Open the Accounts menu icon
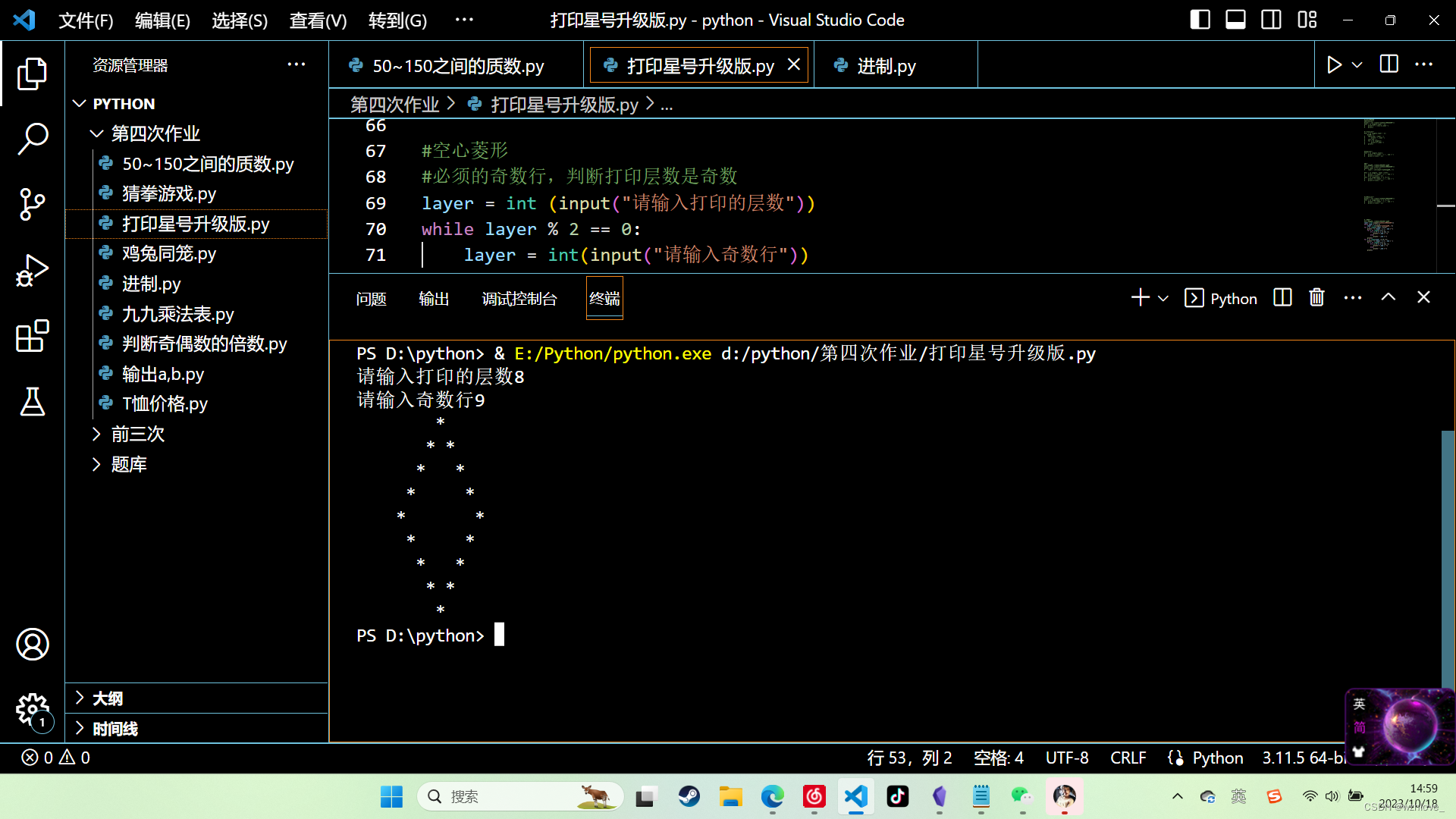The width and height of the screenshot is (1456, 819). (32, 645)
